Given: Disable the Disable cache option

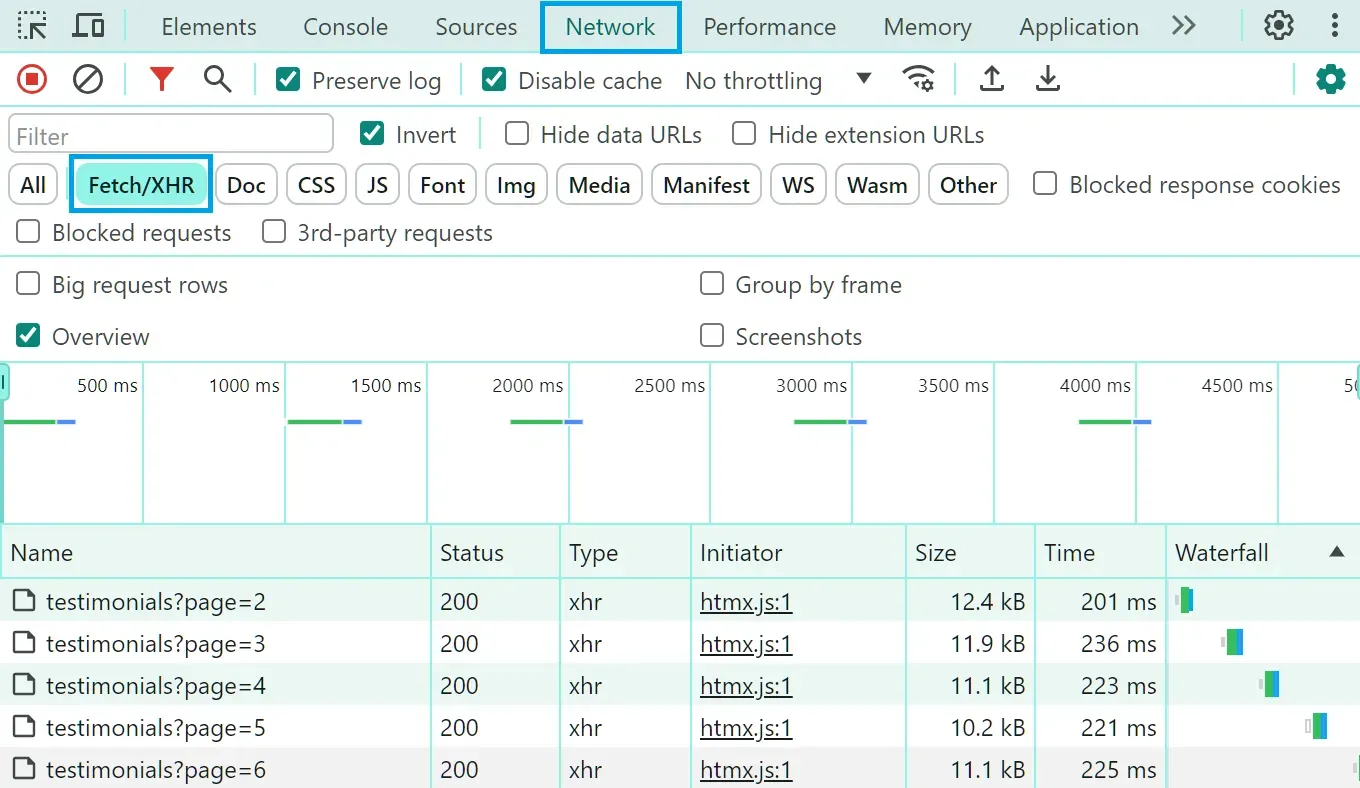Looking at the screenshot, I should [494, 80].
